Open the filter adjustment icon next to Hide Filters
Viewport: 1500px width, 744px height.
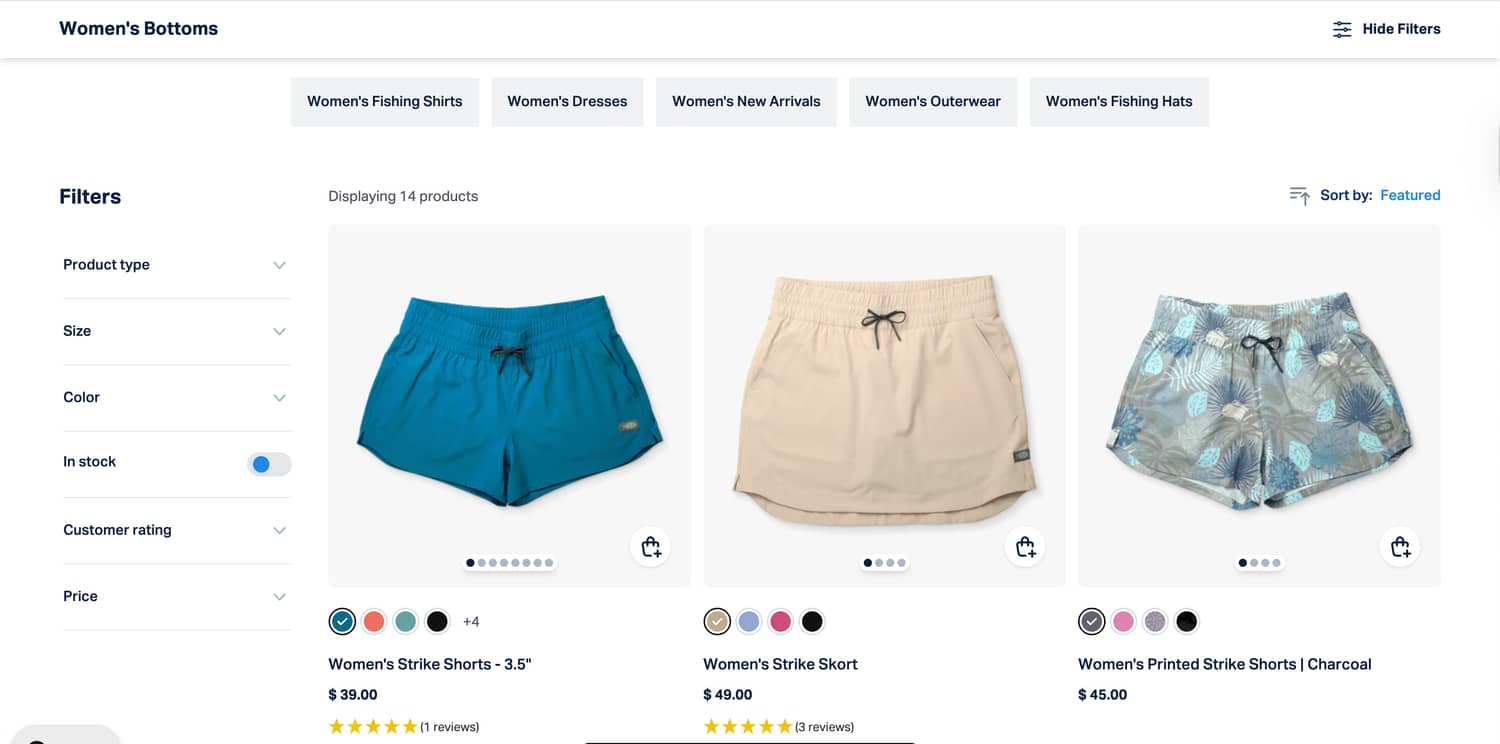[x=1342, y=29]
